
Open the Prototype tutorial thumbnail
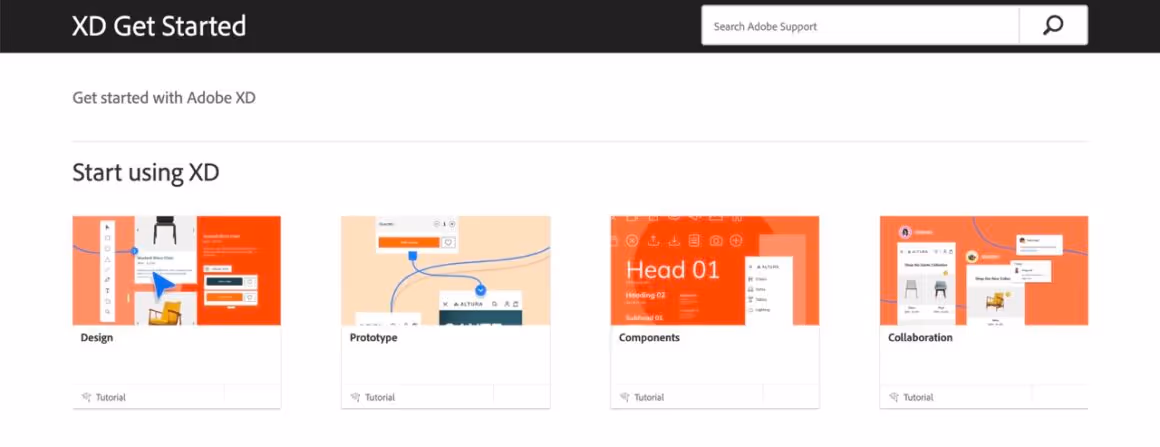click(445, 270)
